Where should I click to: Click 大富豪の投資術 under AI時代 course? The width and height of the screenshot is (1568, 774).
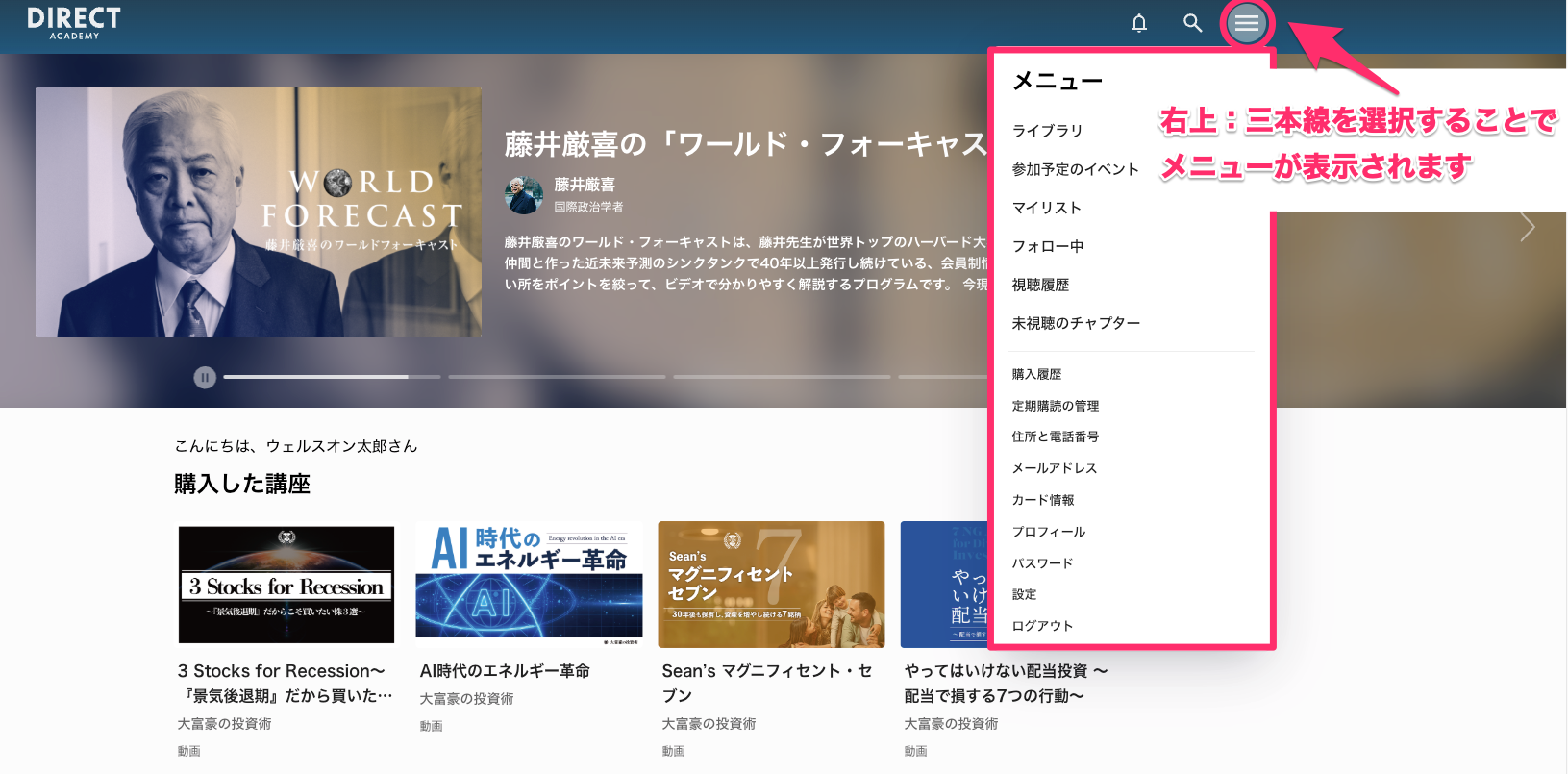tap(466, 699)
